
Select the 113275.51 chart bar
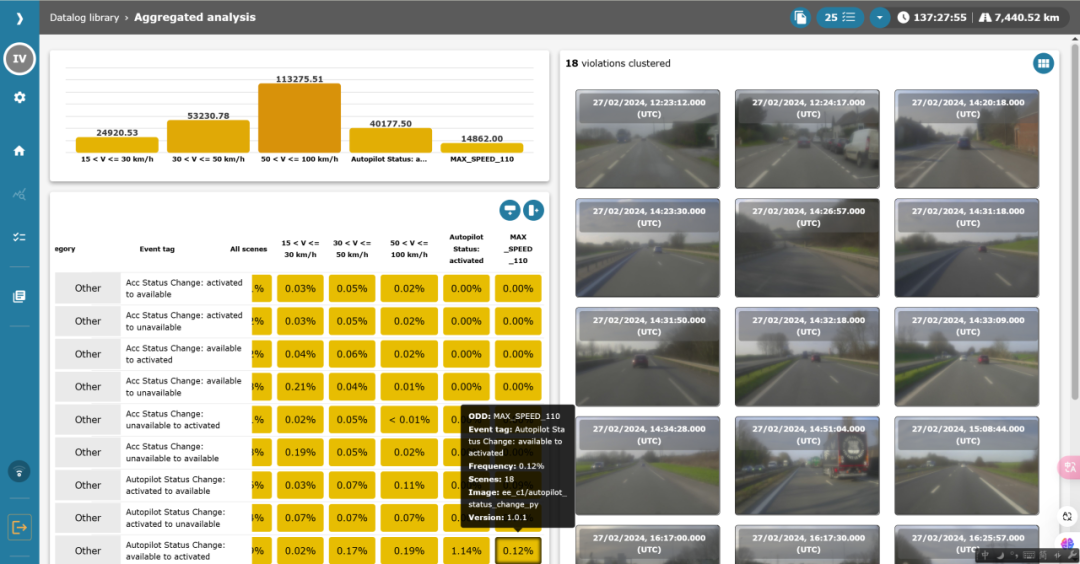tap(300, 118)
